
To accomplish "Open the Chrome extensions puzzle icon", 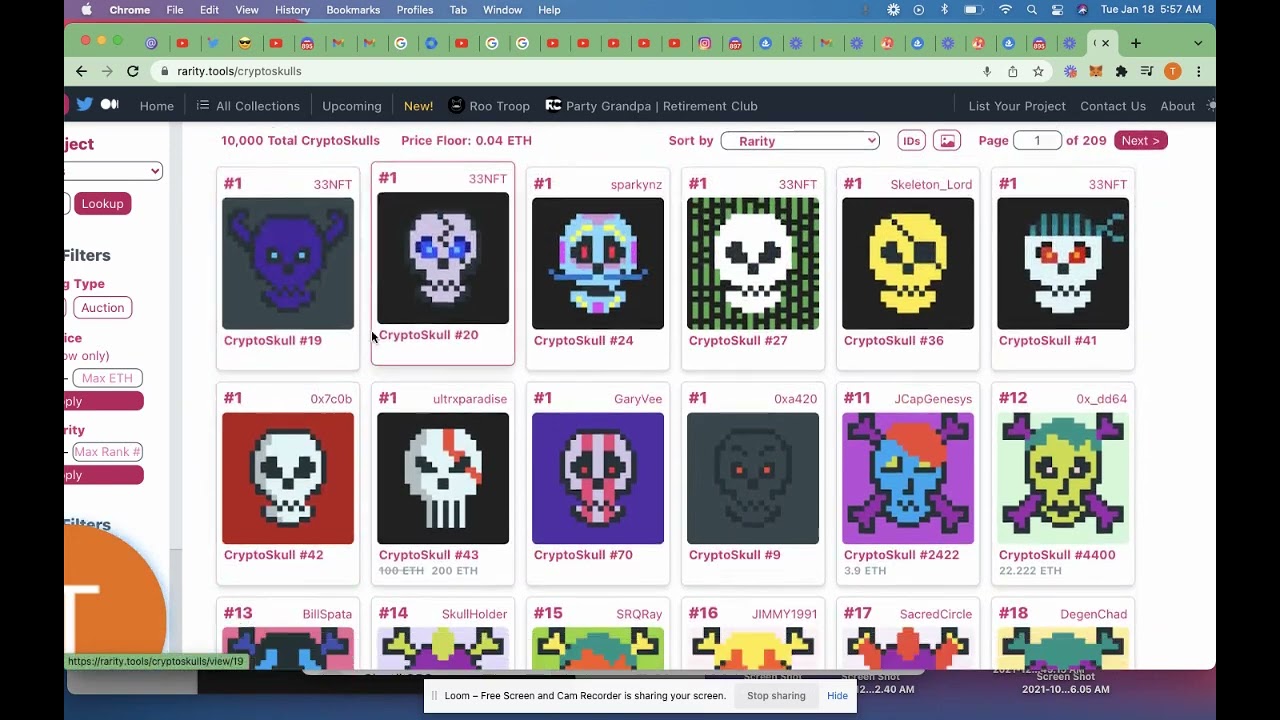I will [1121, 71].
